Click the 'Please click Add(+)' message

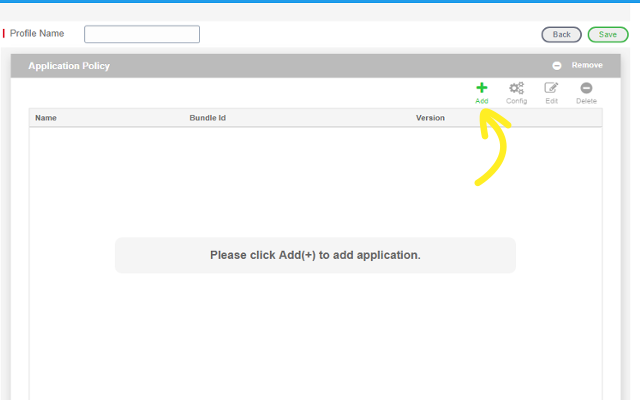[315, 255]
